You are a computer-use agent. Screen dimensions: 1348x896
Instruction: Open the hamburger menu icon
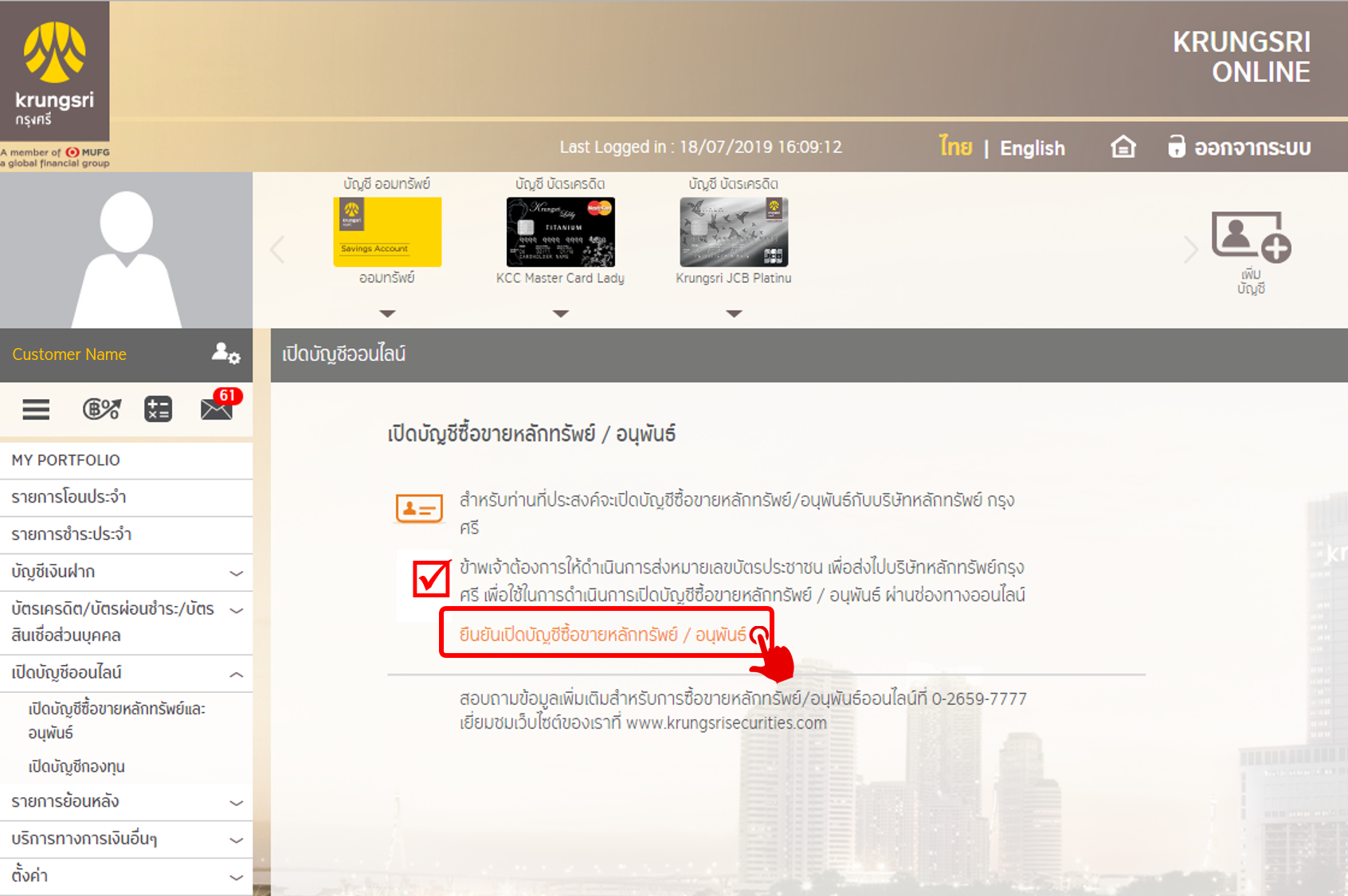point(36,409)
